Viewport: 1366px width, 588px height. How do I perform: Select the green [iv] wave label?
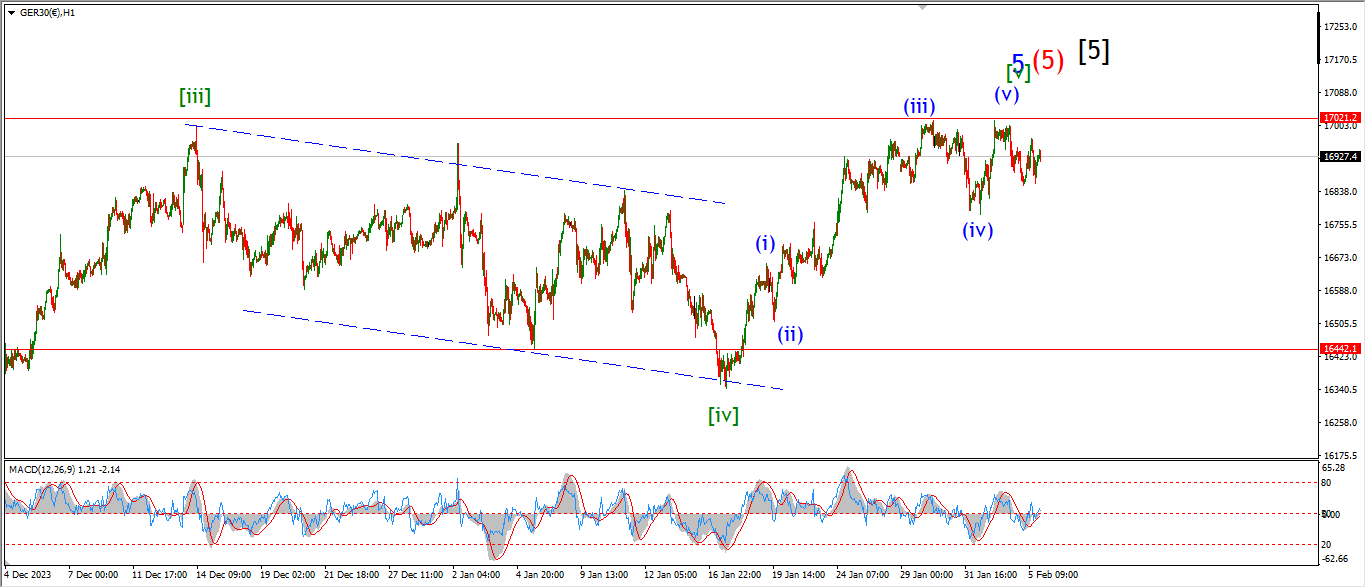pos(723,414)
